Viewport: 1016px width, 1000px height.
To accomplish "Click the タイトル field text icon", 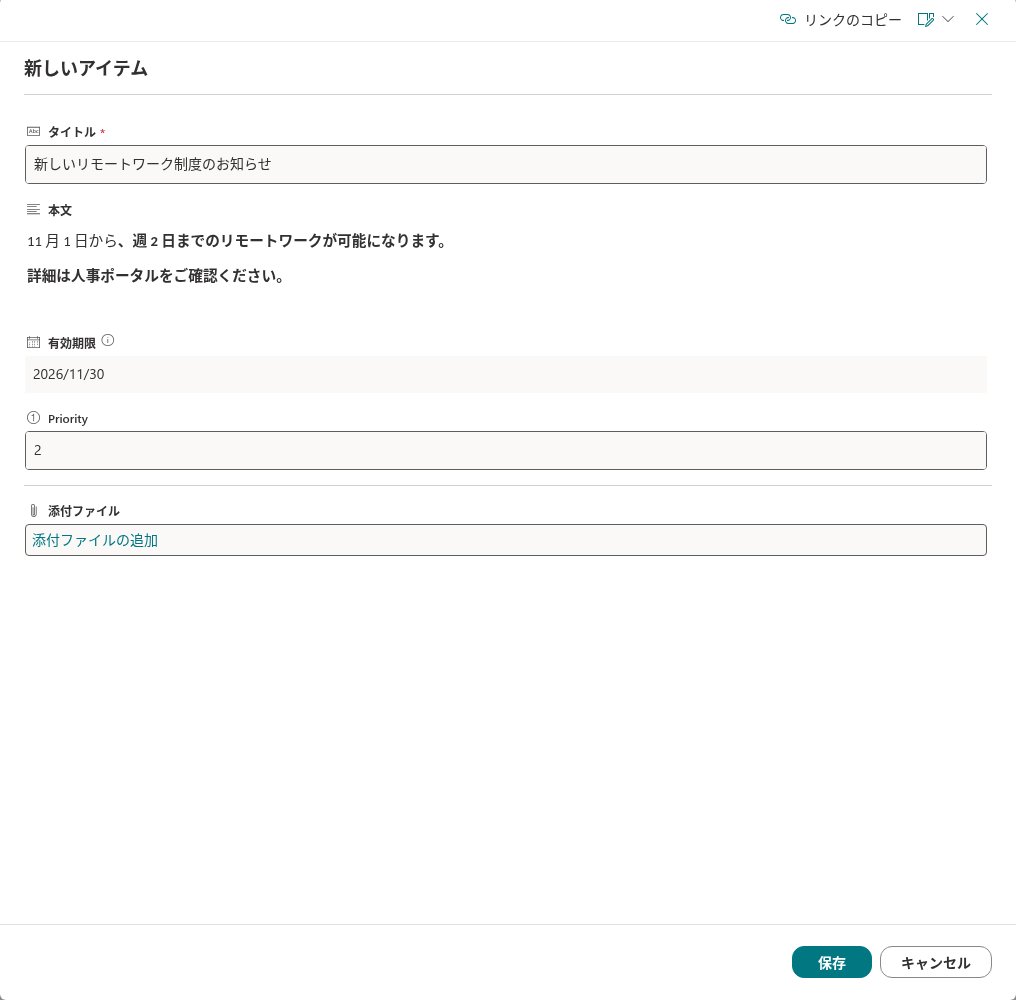I will click(x=34, y=132).
